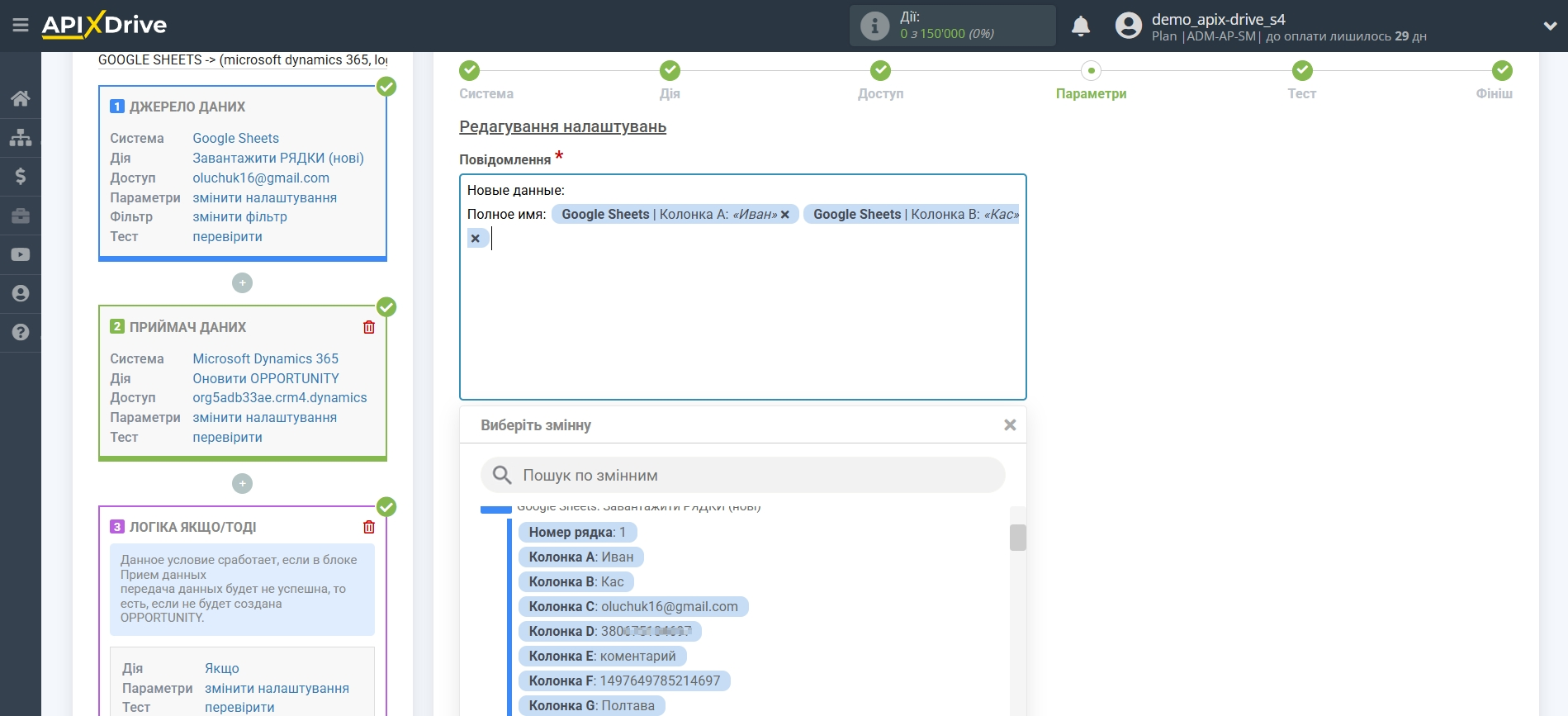Open the Якщо action link
The height and width of the screenshot is (716, 1568).
pos(222,668)
